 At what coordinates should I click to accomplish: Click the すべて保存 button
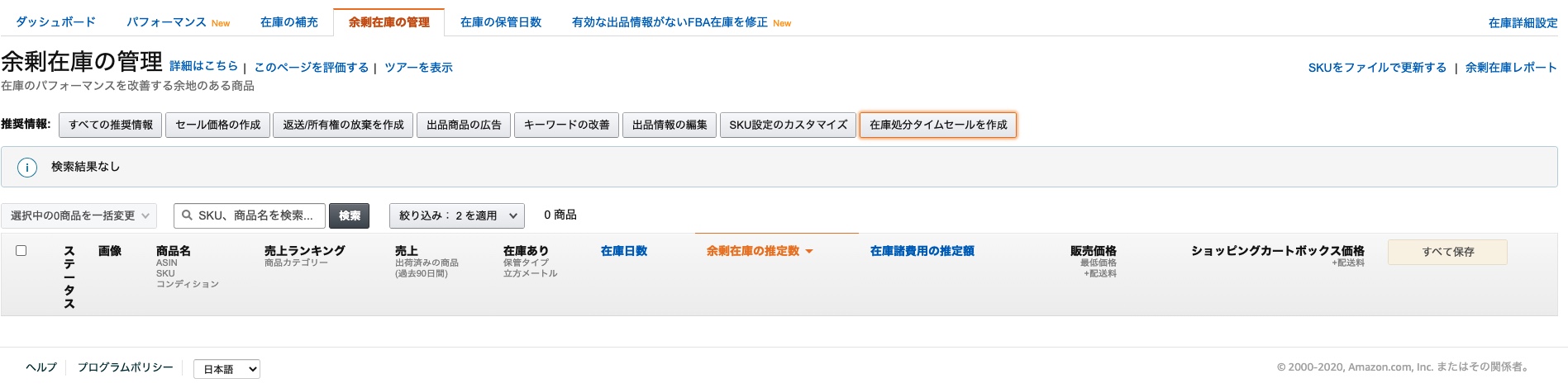(x=1447, y=252)
